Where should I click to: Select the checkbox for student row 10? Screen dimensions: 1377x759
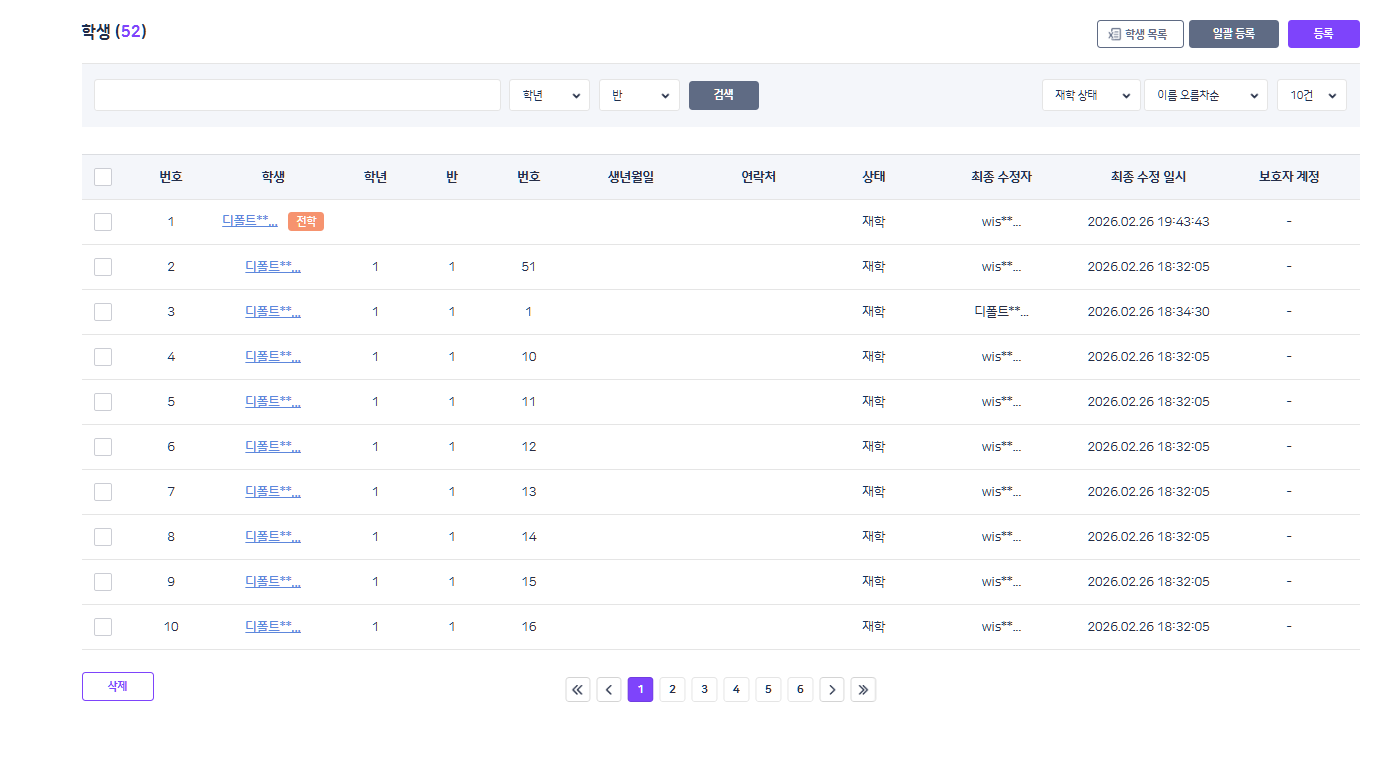[x=103, y=627]
